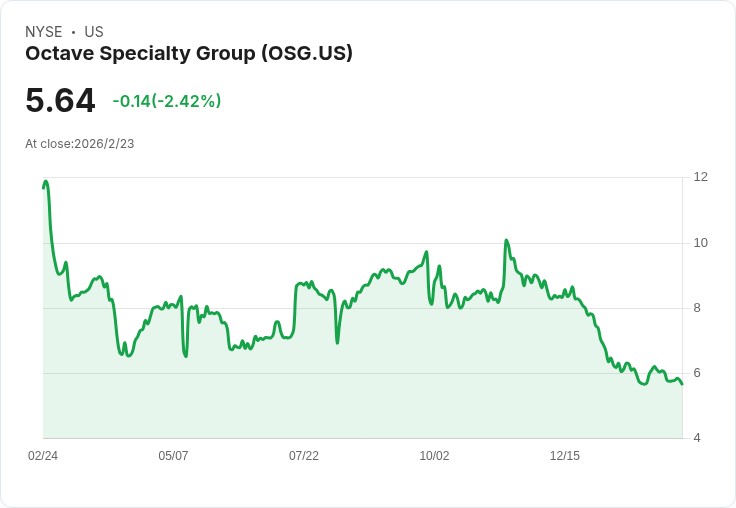
Task: Click the 05/07 date axis label
Action: click(173, 456)
